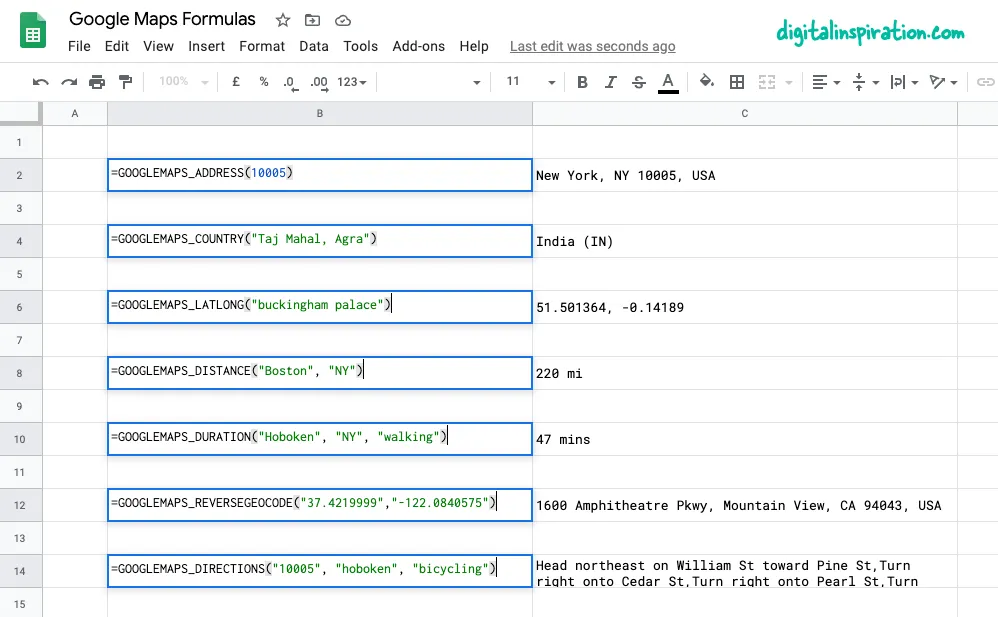Open the zoom level dropdown
The height and width of the screenshot is (617, 998).
(182, 82)
